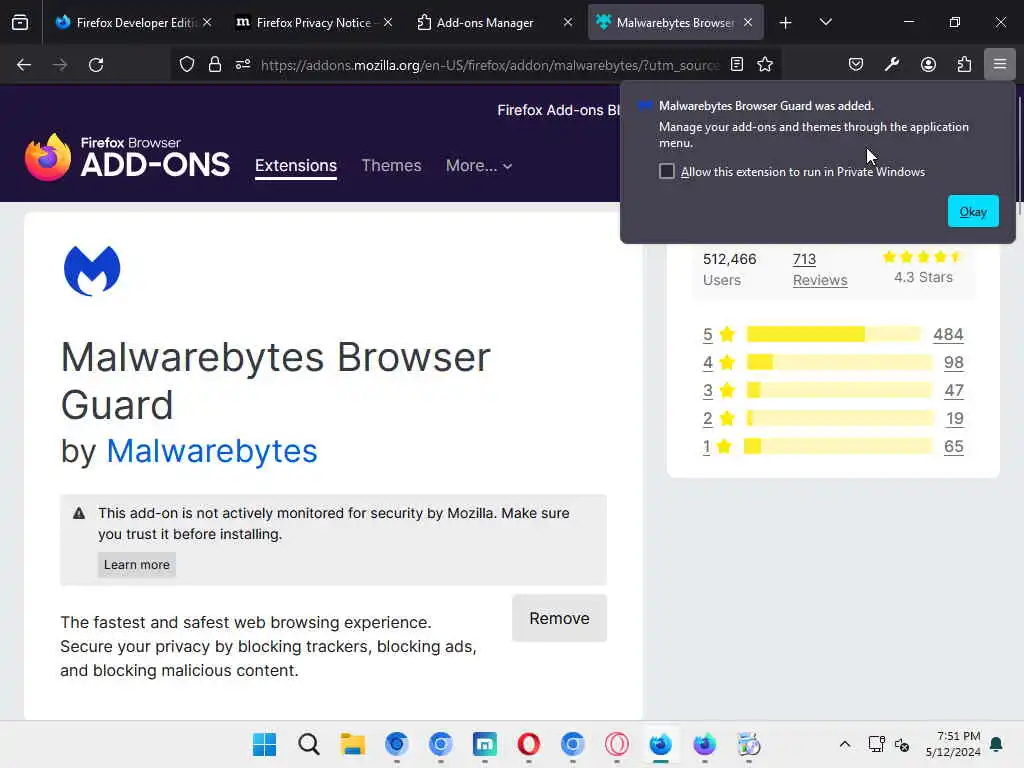Open the 484 five-star reviews count
This screenshot has height=768, width=1024.
[948, 334]
